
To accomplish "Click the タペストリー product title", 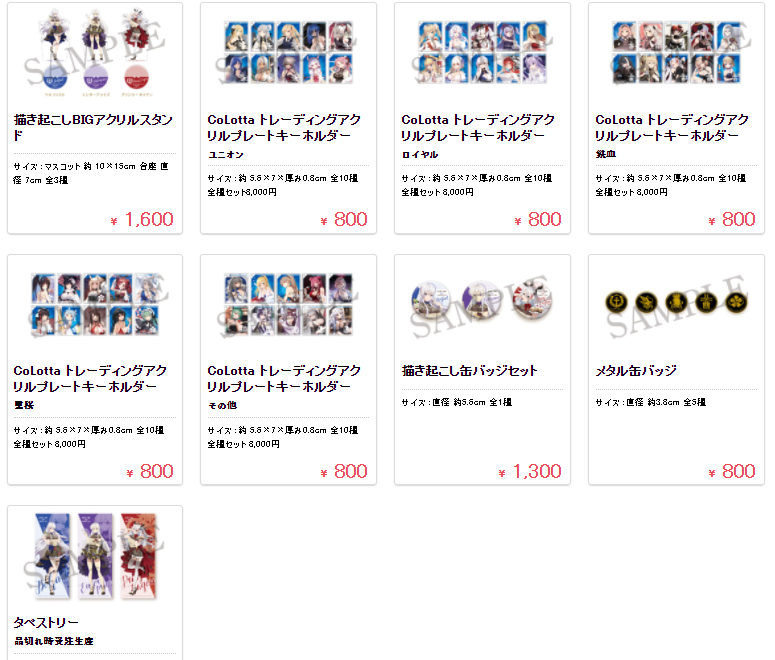I will point(46,622).
